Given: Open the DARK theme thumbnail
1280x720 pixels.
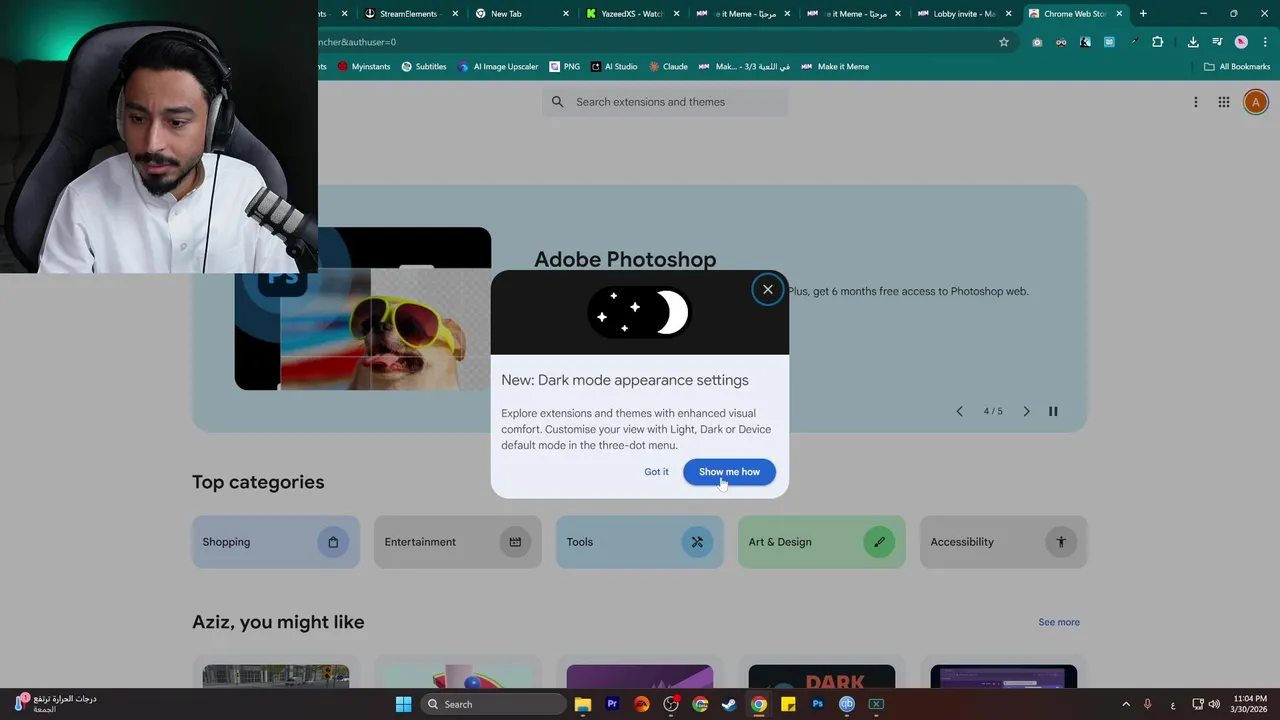Looking at the screenshot, I should (822, 677).
